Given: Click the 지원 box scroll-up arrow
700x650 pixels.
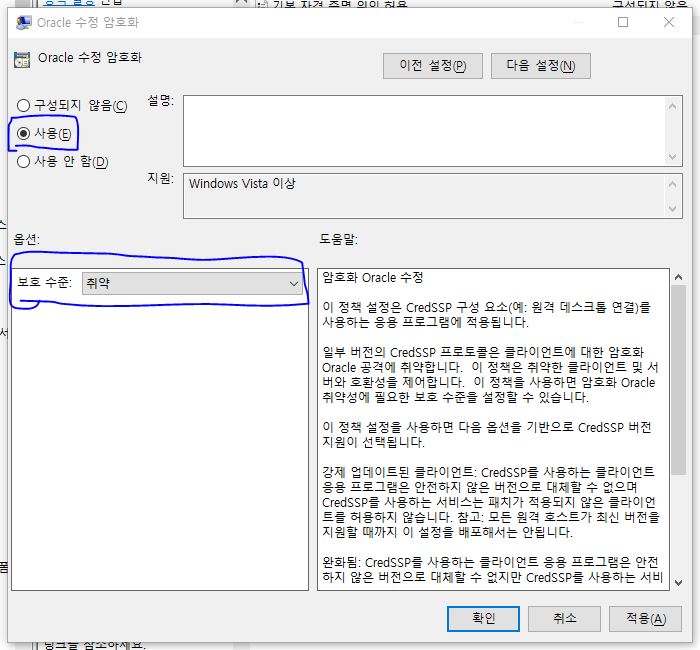Looking at the screenshot, I should pos(673,184).
